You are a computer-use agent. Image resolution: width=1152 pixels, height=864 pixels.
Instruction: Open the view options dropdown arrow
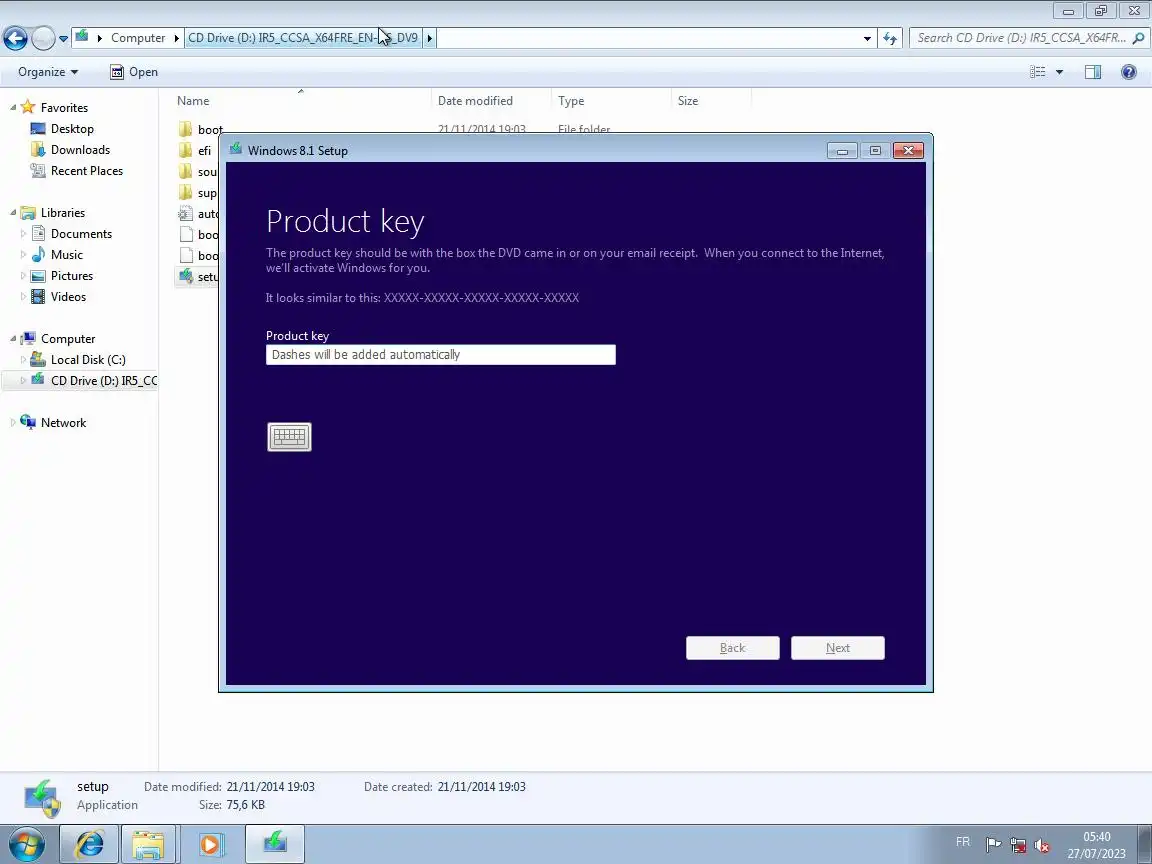pos(1059,72)
